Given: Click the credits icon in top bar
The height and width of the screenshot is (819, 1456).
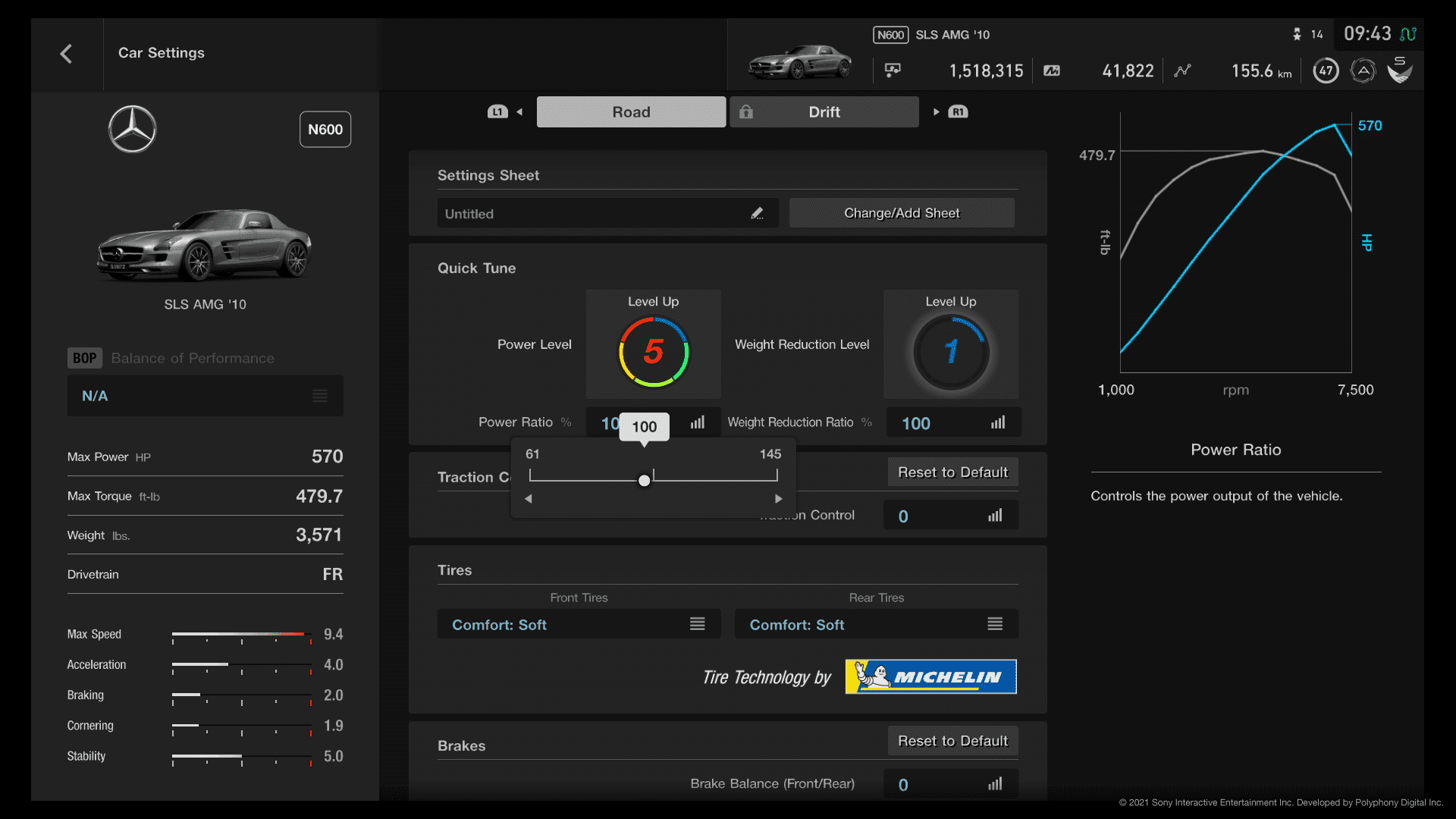Looking at the screenshot, I should coord(893,71).
